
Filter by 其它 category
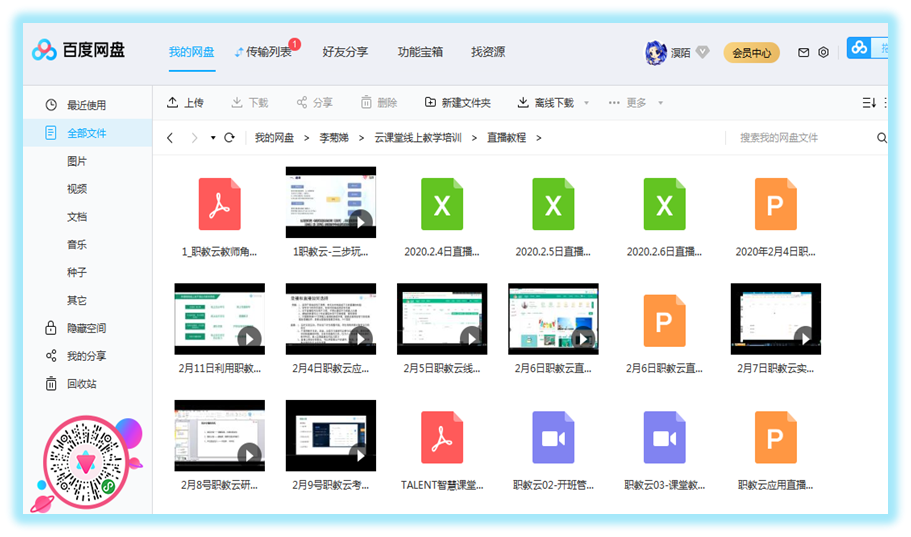click(x=77, y=300)
